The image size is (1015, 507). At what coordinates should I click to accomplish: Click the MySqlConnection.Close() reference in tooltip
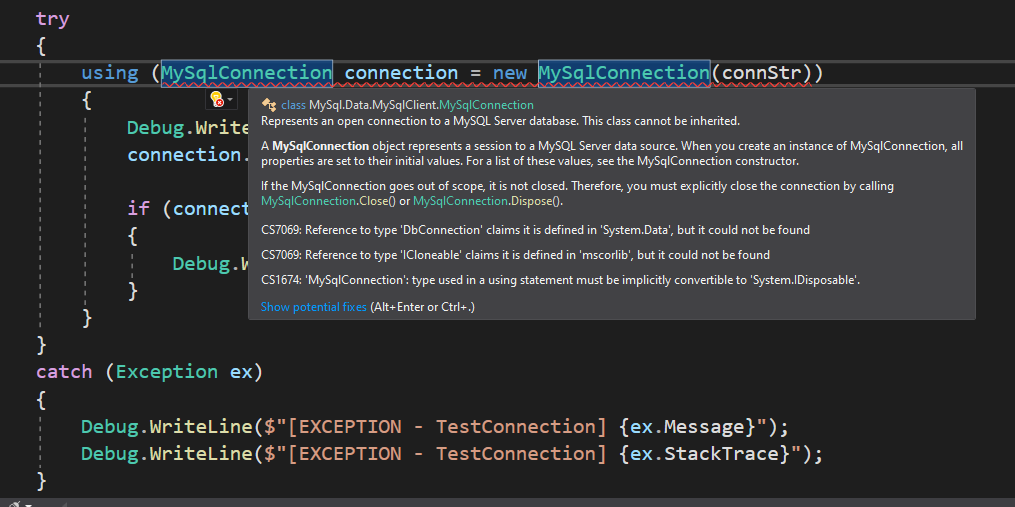[328, 201]
